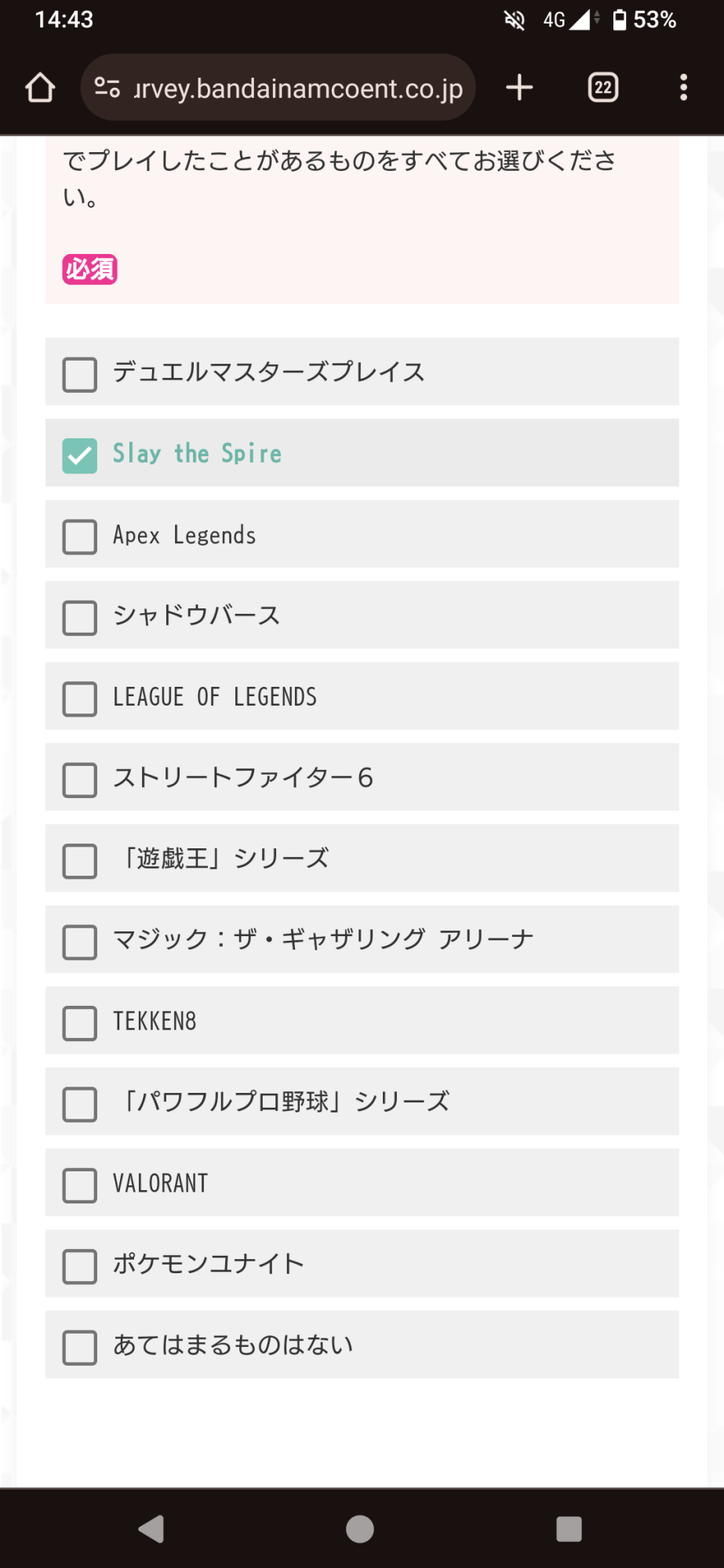Tap the Android back navigation button
The height and width of the screenshot is (1568, 724).
tap(151, 1529)
